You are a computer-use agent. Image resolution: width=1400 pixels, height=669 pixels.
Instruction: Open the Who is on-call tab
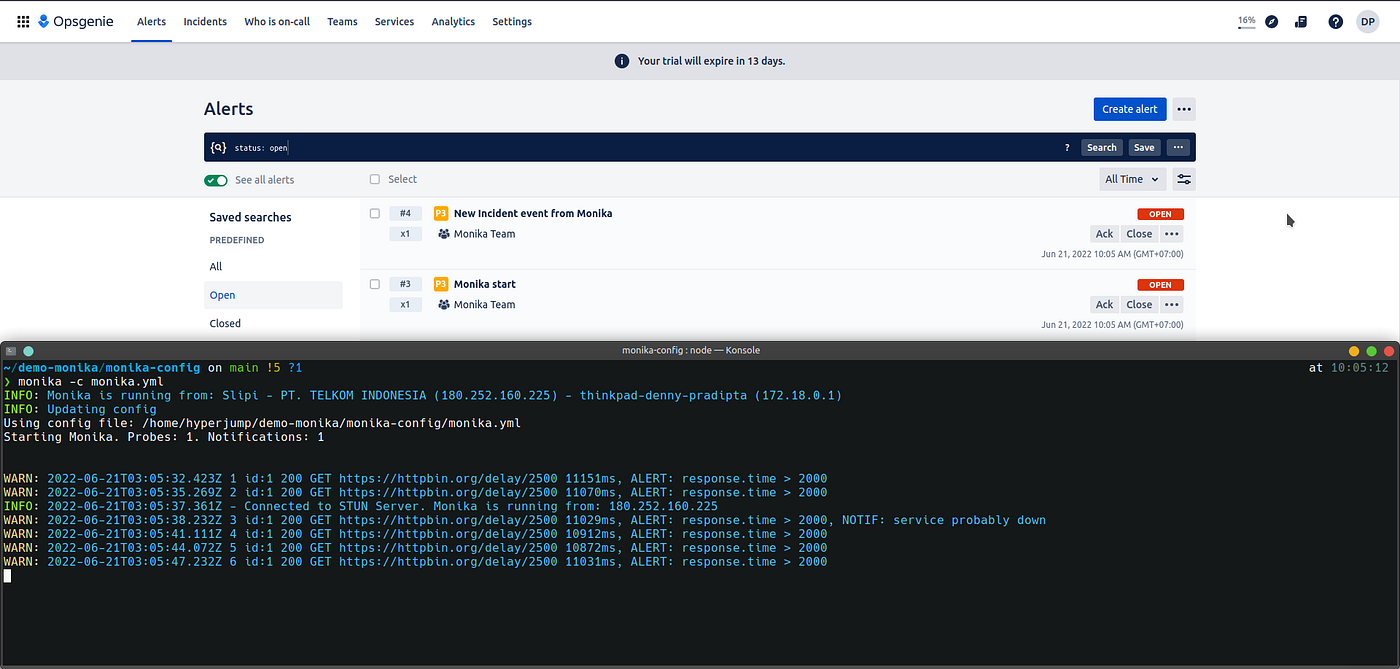(277, 21)
